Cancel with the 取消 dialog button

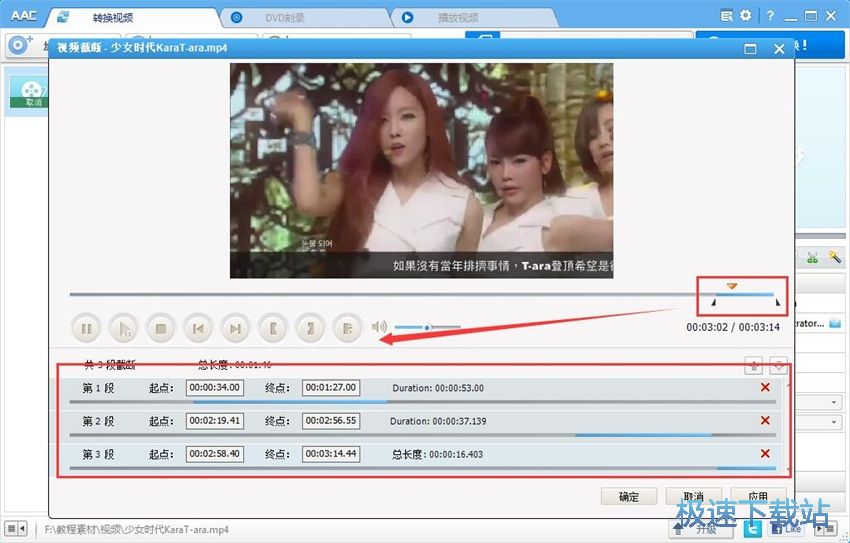693,496
